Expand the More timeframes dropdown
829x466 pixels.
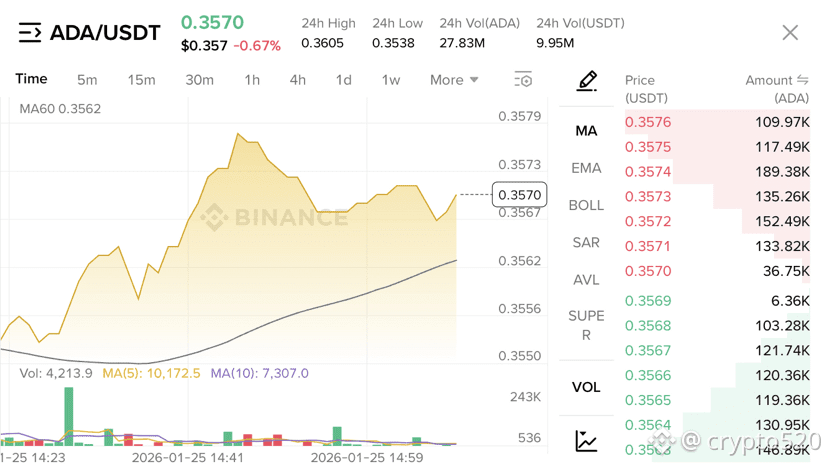point(454,80)
